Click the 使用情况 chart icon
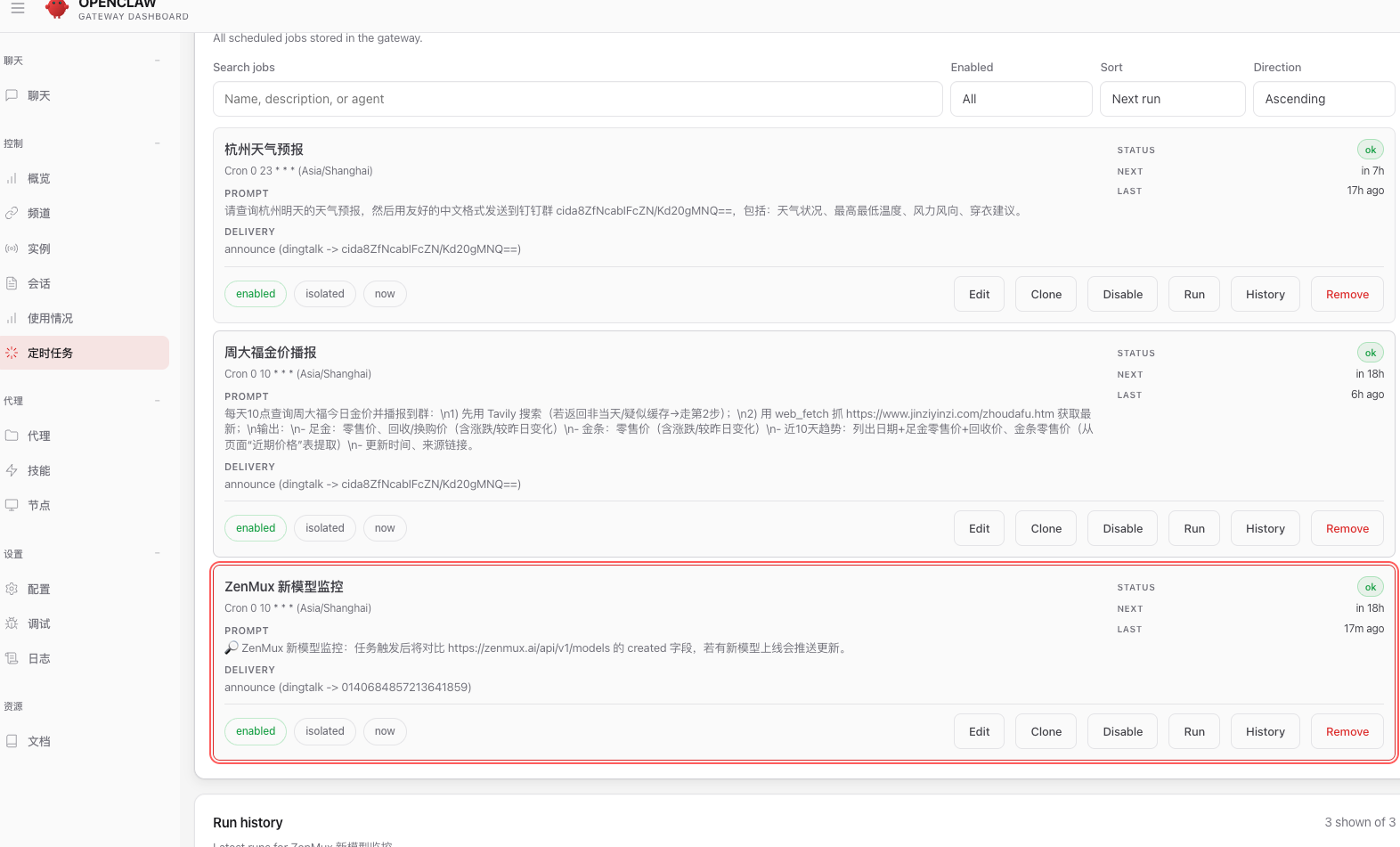Image resolution: width=1400 pixels, height=847 pixels. point(12,318)
